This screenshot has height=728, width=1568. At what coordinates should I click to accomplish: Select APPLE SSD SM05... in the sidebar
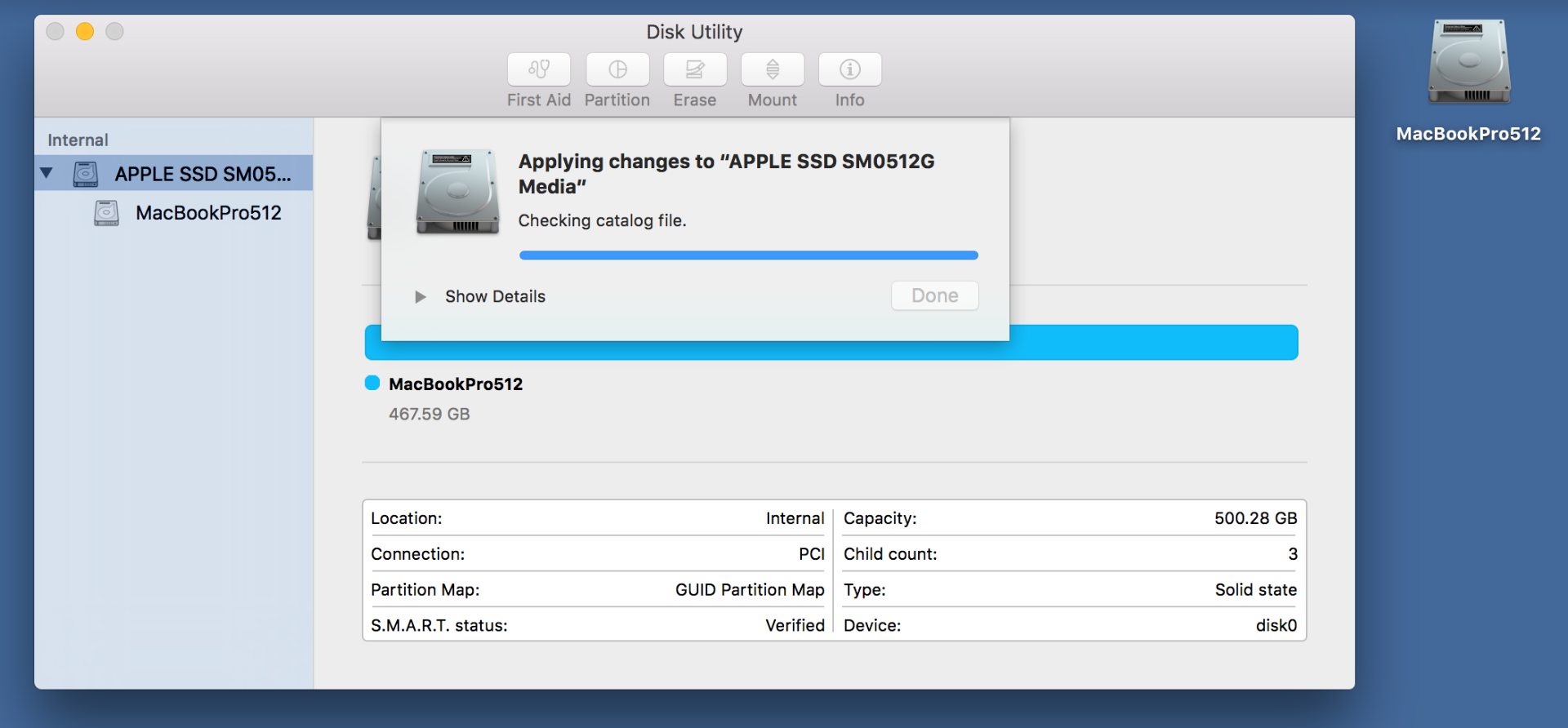tap(174, 174)
